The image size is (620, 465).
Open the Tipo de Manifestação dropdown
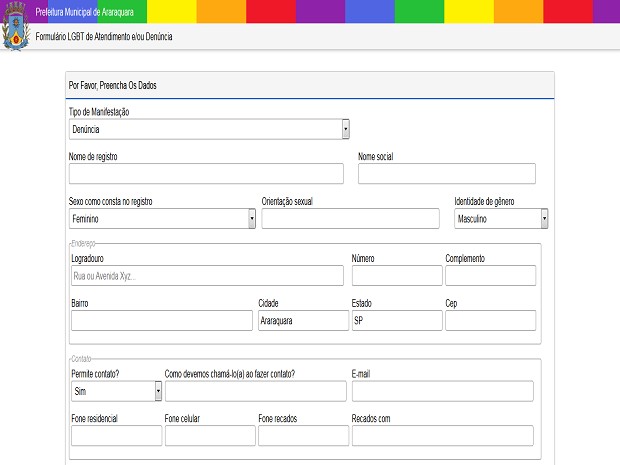209,129
